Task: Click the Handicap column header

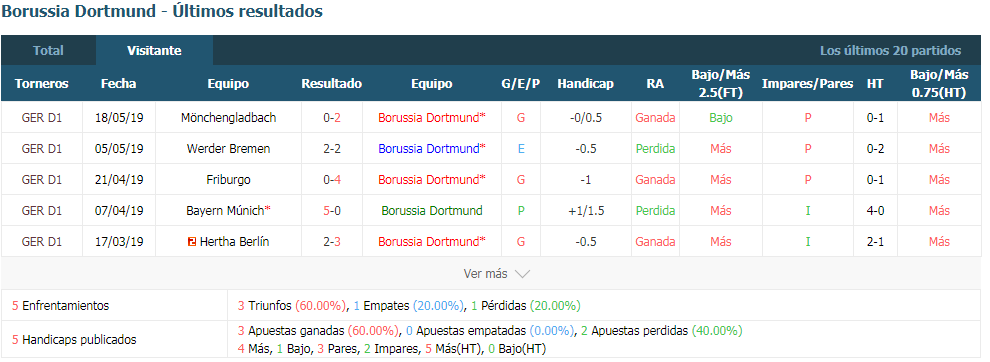Action: point(585,83)
